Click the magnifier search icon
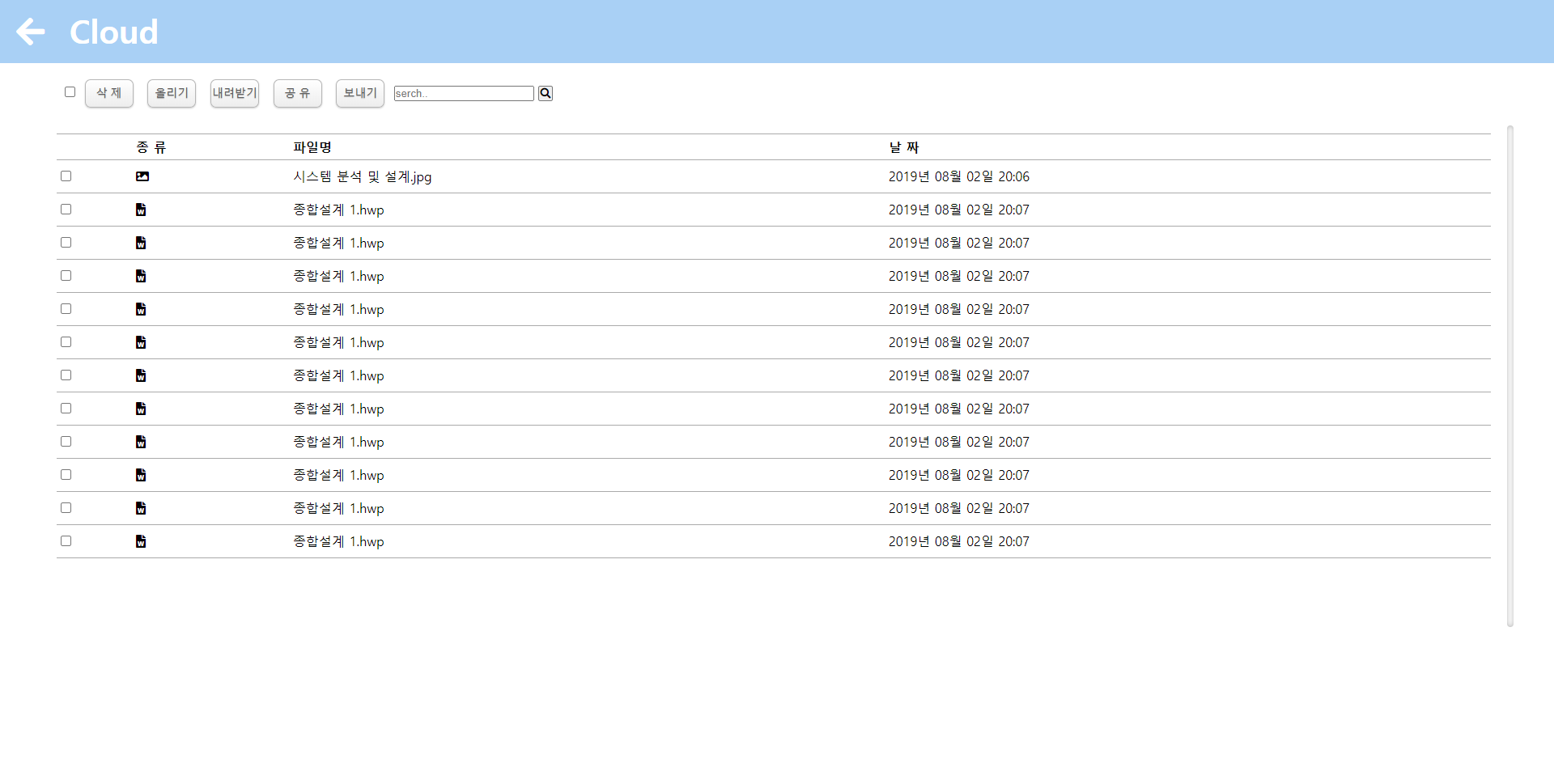This screenshot has width=1554, height=784. coord(545,93)
